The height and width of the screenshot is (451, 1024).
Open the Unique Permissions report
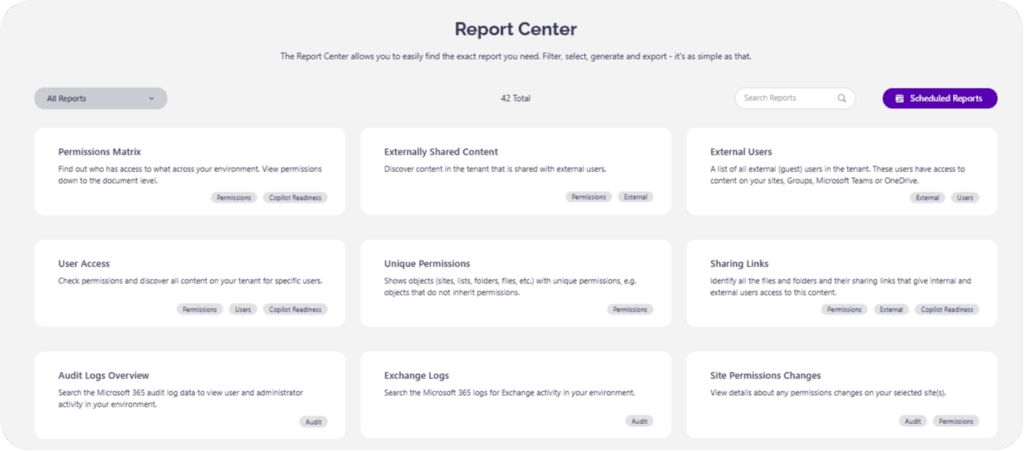pos(516,283)
